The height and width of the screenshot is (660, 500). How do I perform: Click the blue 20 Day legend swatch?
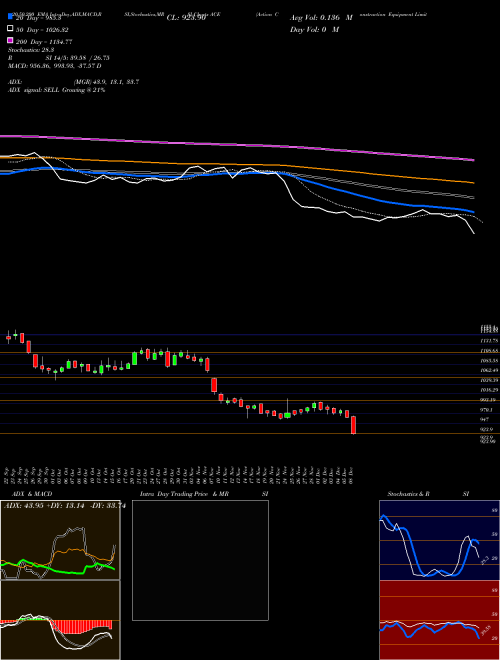point(10,17)
